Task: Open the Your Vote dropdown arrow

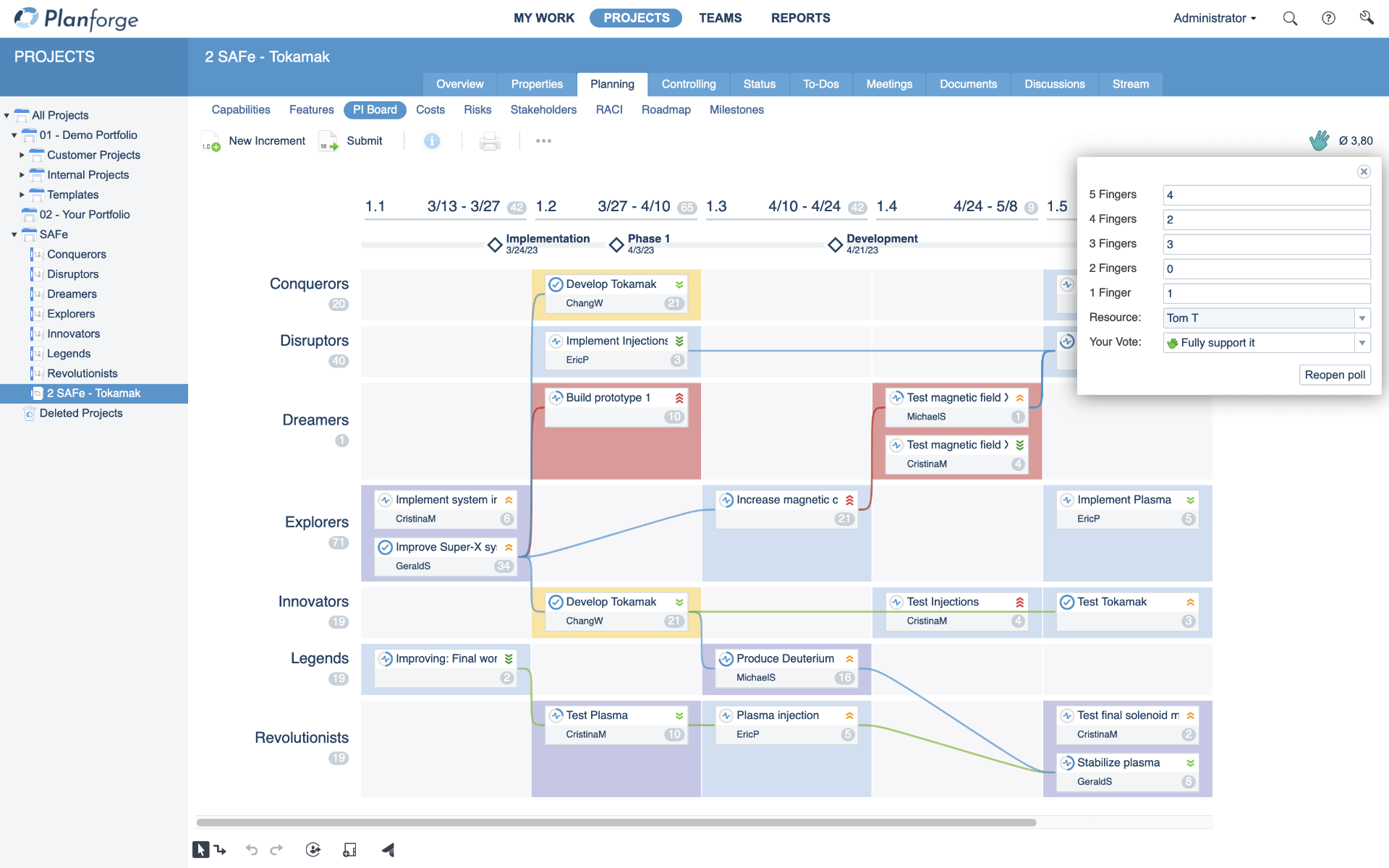Action: (1362, 343)
